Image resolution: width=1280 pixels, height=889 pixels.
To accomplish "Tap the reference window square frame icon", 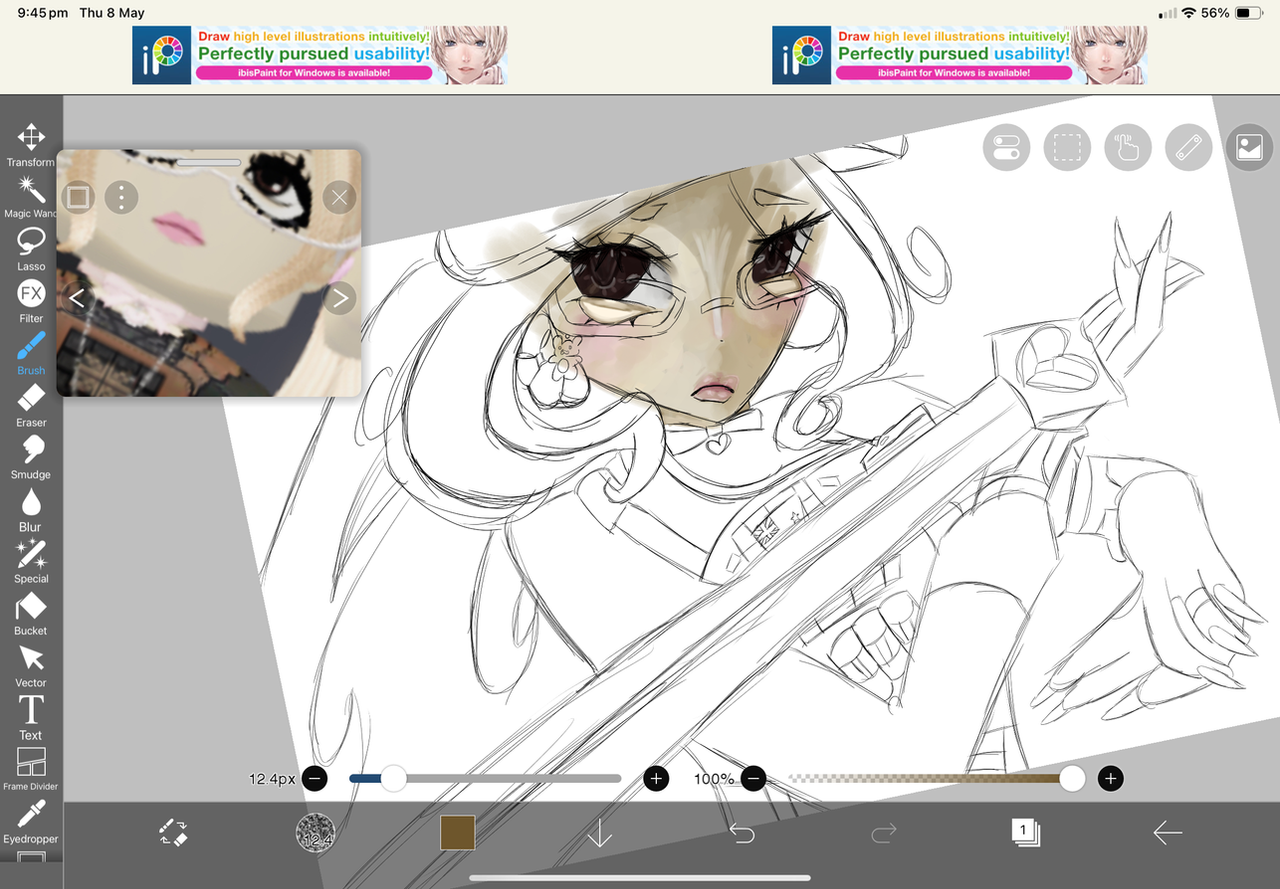I will coord(78,197).
